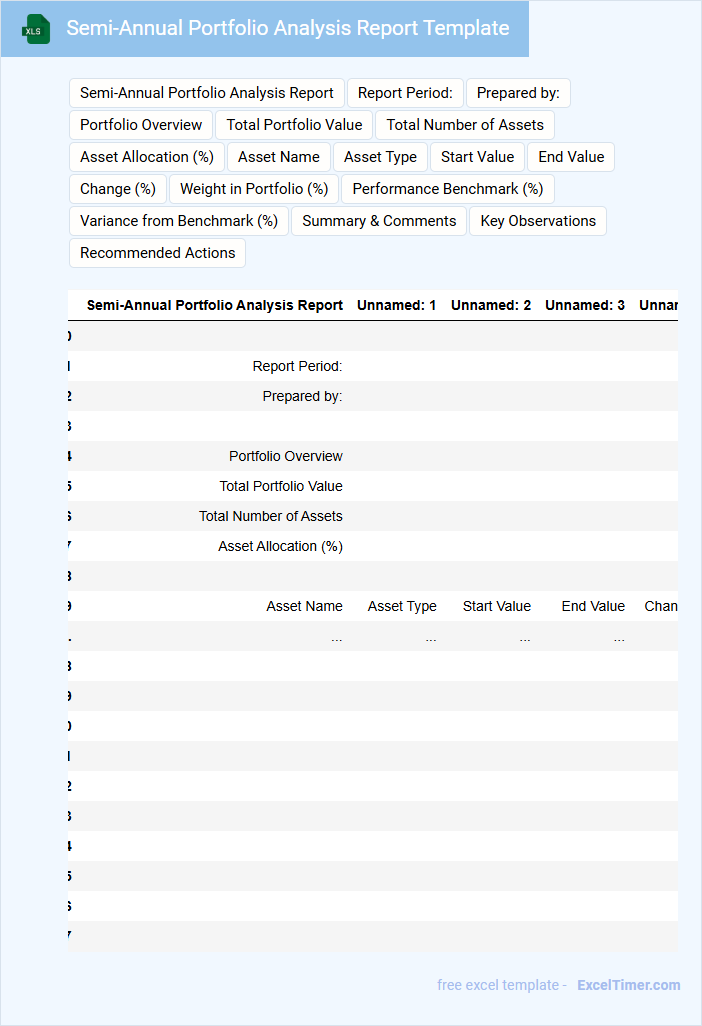Viewport: 702px width, 1026px height.
Task: Click the 'Key Observations' tag
Action: pos(538,221)
